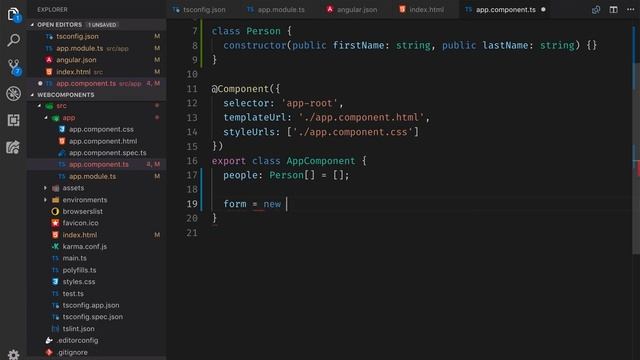Click line number 19 in gutter
Image resolution: width=640 pixels, height=360 pixels.
pos(192,204)
